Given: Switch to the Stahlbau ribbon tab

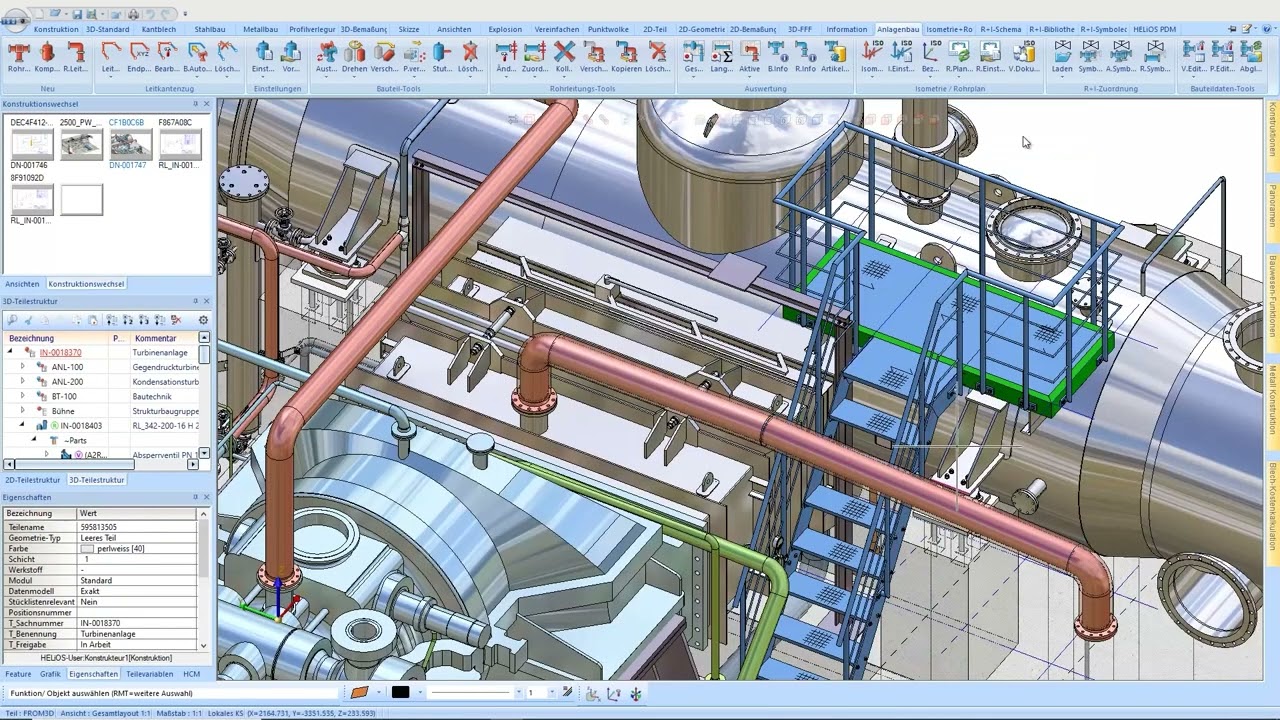Looking at the screenshot, I should (210, 29).
